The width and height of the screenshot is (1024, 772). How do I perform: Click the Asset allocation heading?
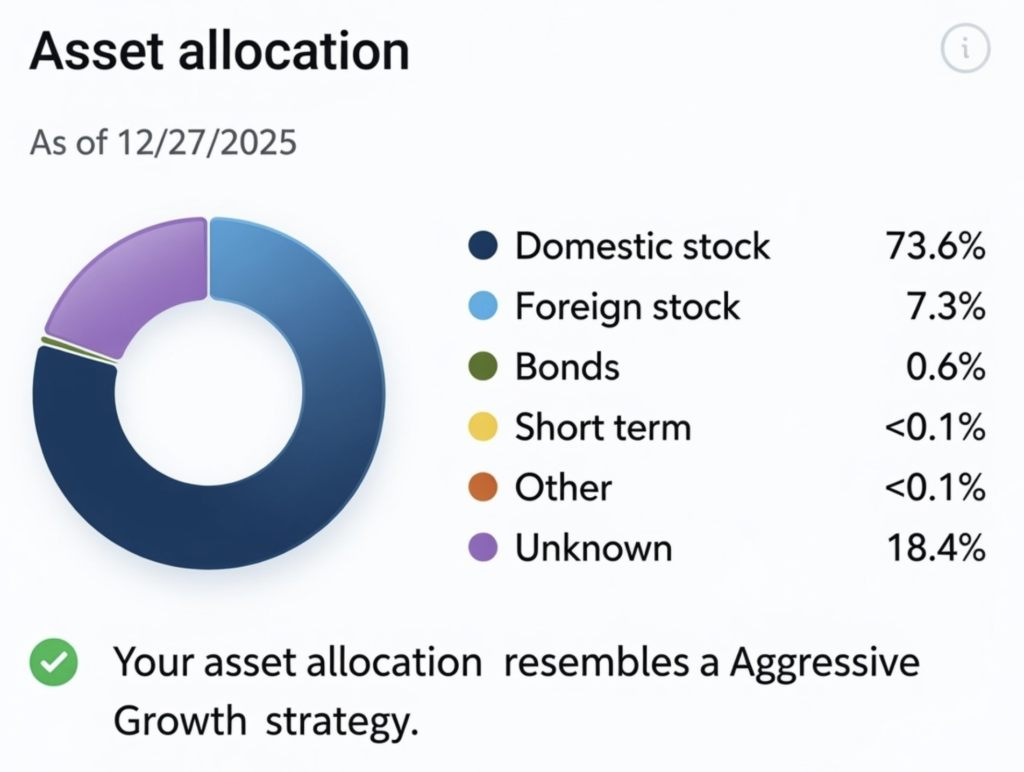click(220, 52)
